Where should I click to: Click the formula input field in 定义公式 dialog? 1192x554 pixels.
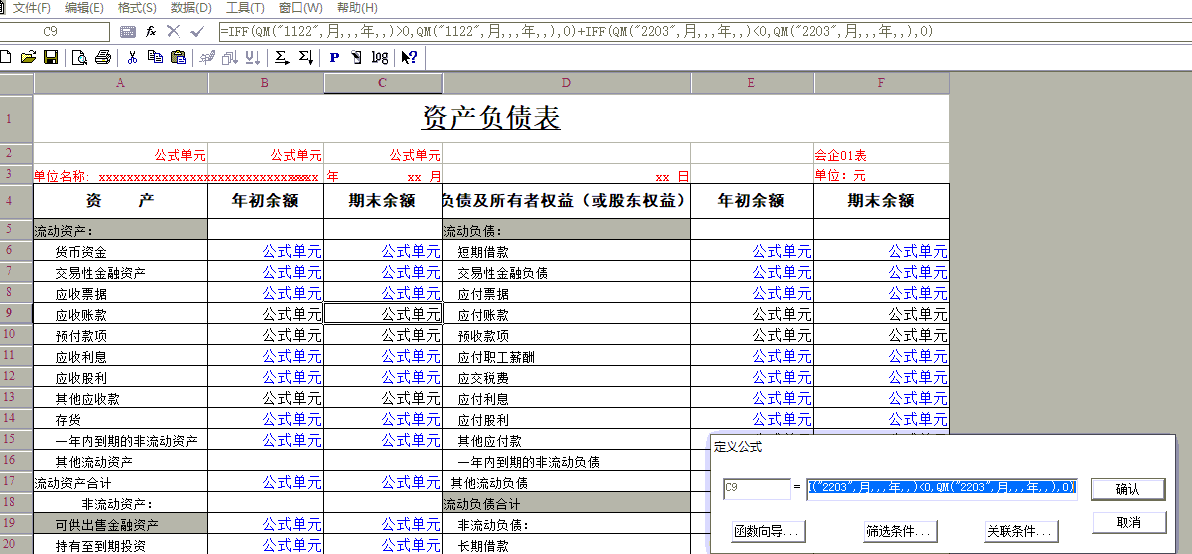coord(942,489)
